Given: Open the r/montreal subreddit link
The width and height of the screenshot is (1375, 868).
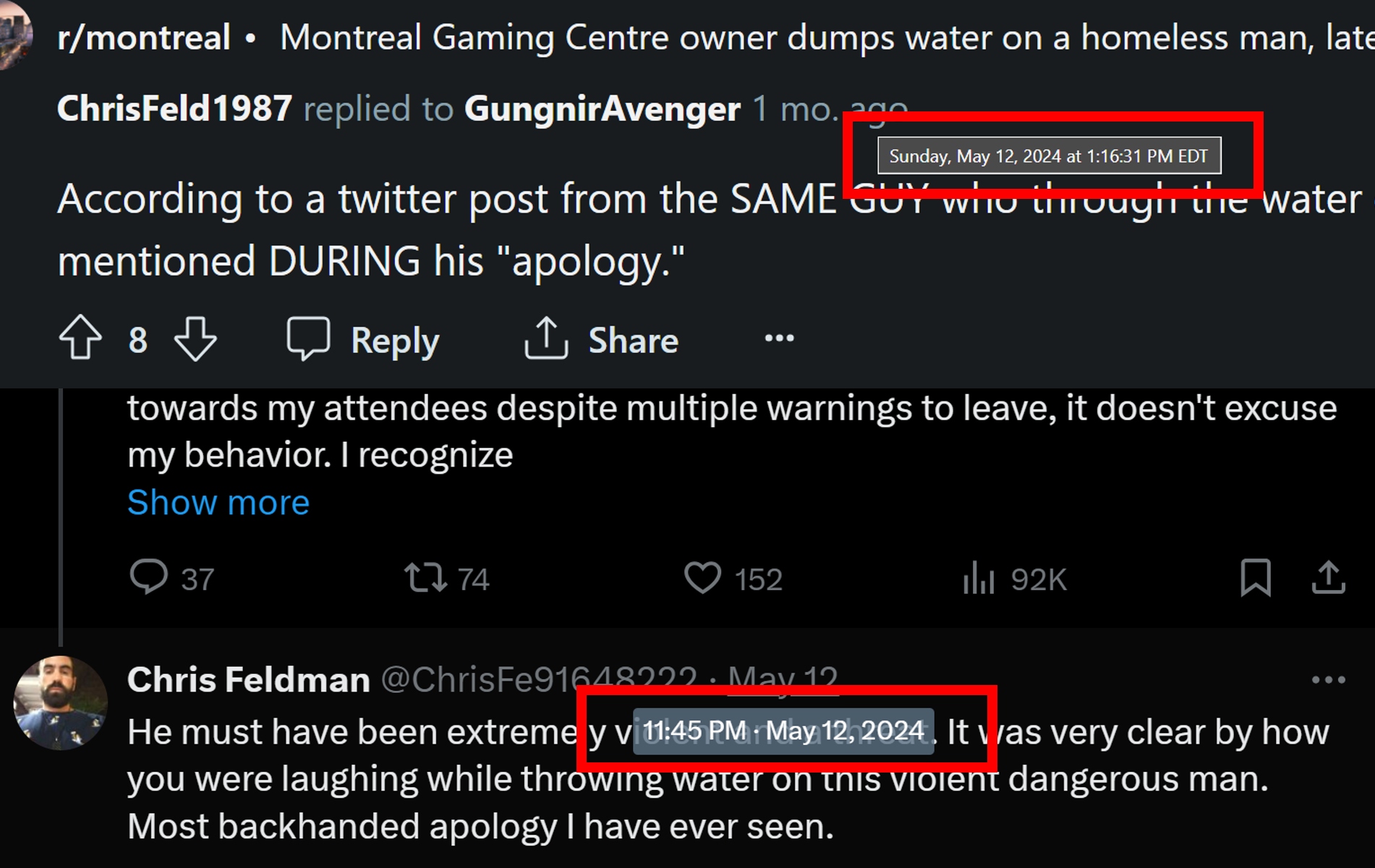Looking at the screenshot, I should pos(144,38).
